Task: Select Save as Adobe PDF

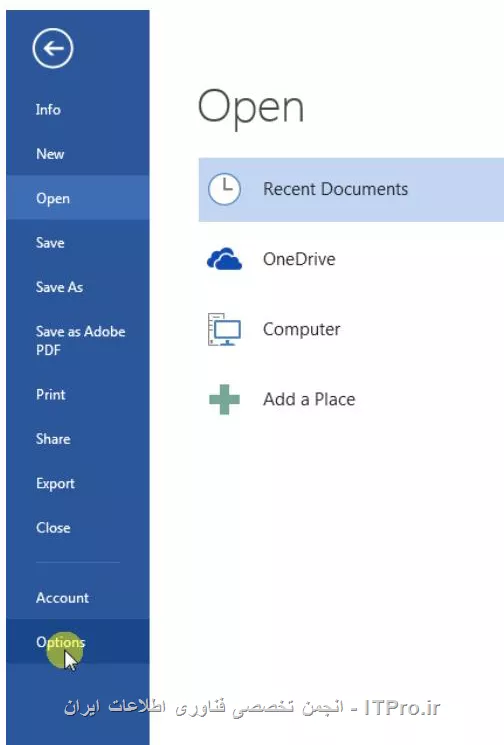Action: (78, 340)
